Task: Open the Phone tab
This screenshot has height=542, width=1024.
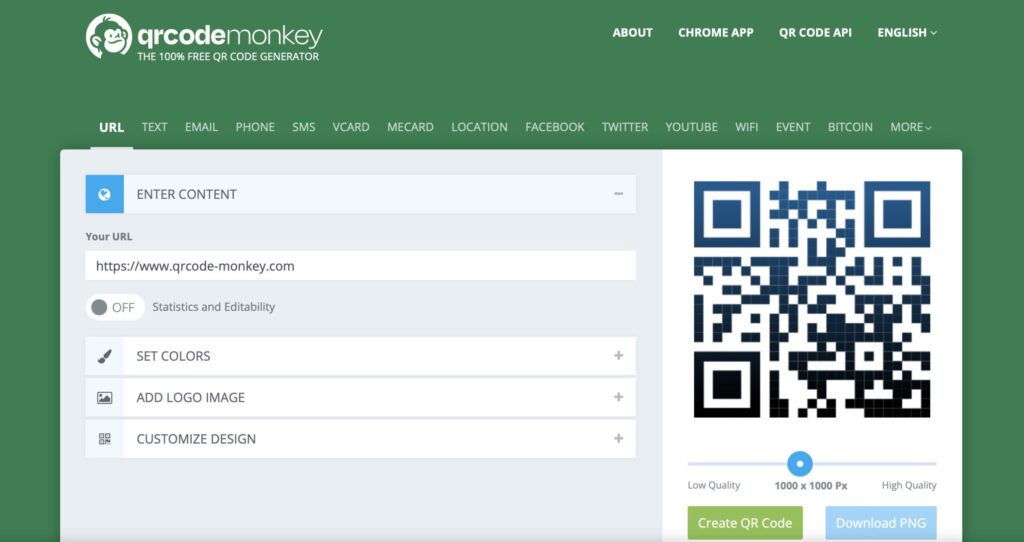Action: (x=255, y=127)
